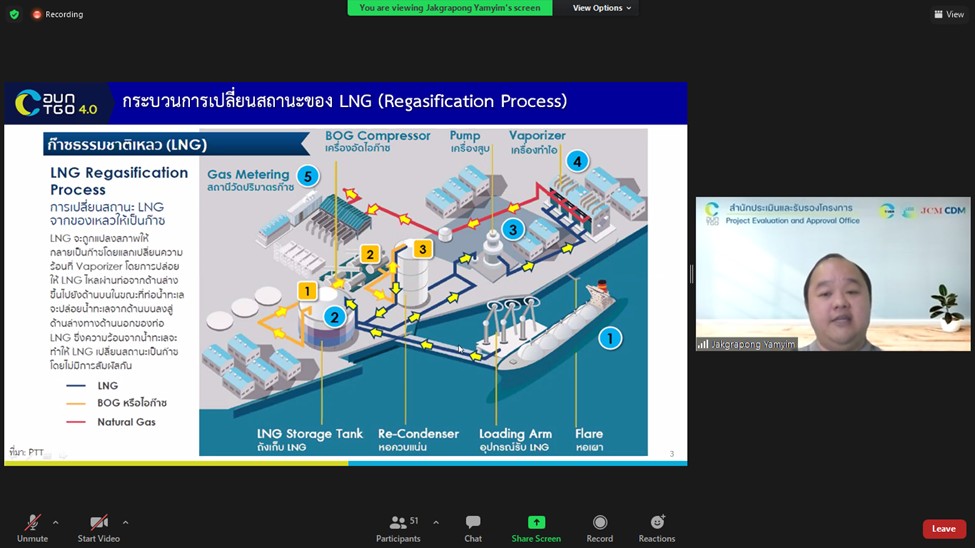Image resolution: width=975 pixels, height=548 pixels.
Task: Open the View Options menu
Action: [601, 8]
